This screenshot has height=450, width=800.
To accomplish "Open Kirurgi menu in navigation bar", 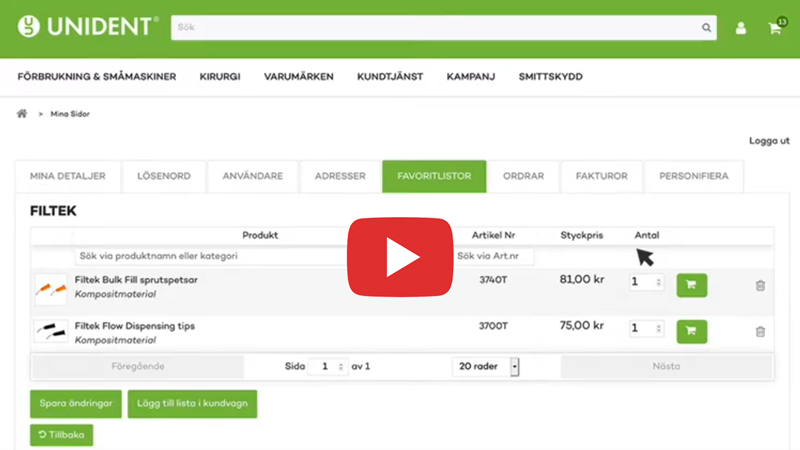I will (220, 77).
